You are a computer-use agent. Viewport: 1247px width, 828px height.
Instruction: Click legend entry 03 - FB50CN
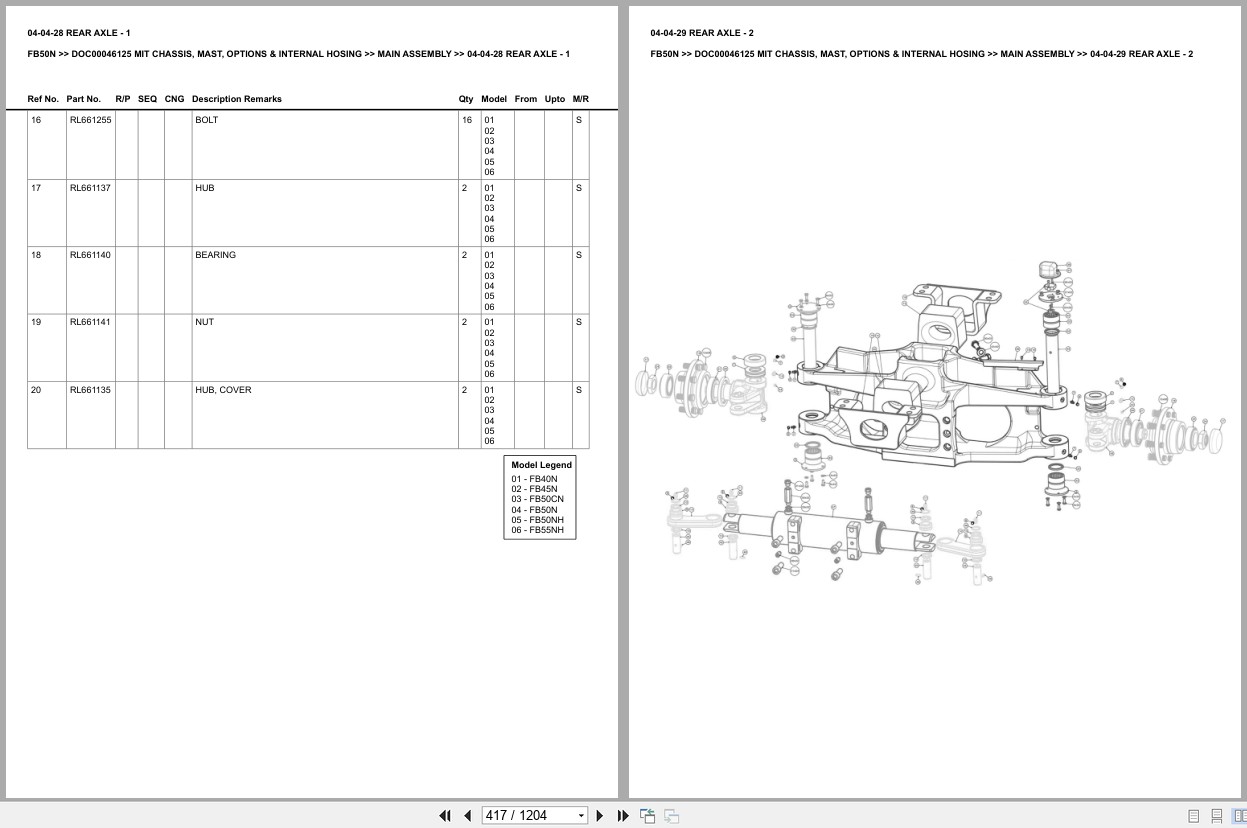coord(538,499)
